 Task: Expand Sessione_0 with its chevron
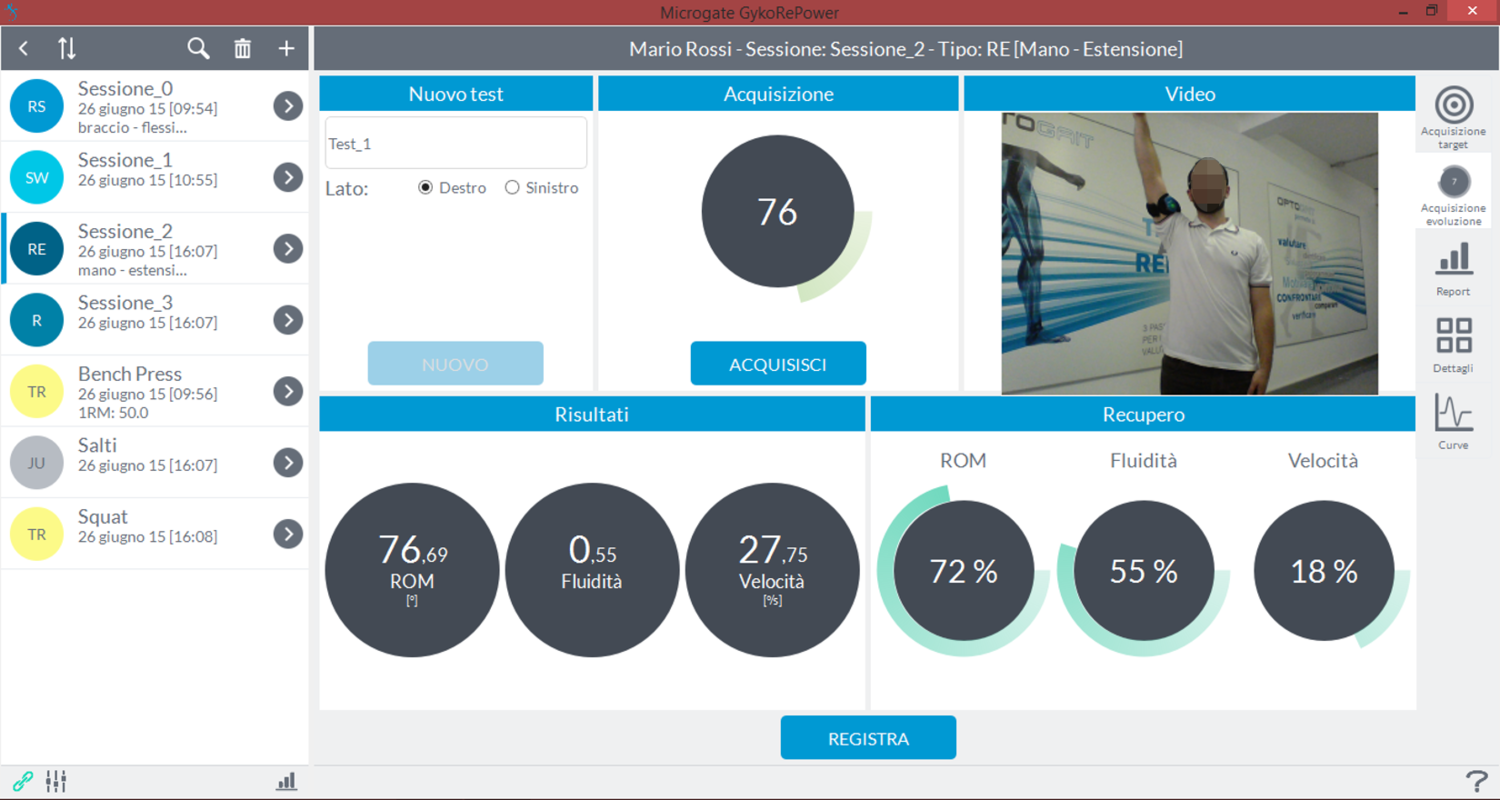point(288,106)
